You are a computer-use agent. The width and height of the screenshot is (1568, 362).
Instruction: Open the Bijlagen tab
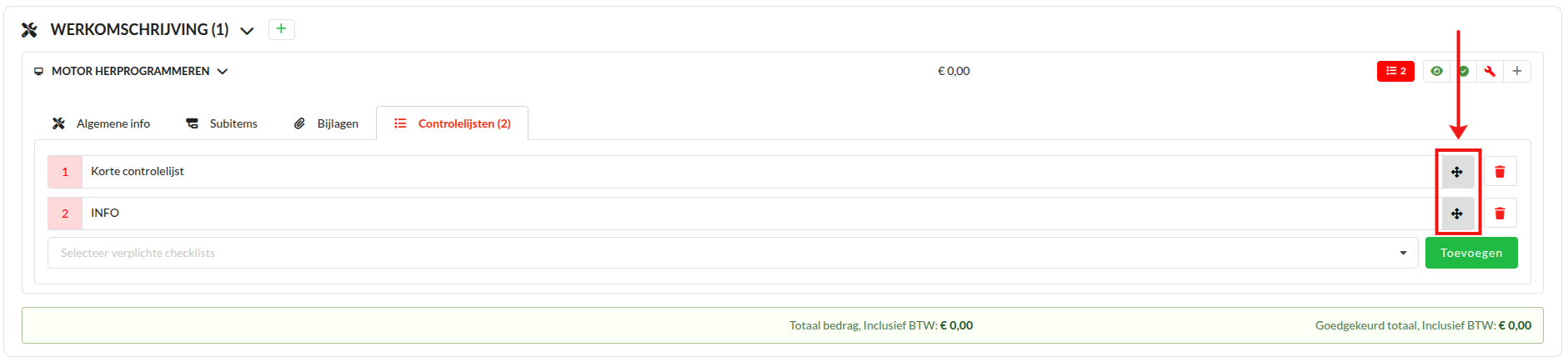[327, 123]
